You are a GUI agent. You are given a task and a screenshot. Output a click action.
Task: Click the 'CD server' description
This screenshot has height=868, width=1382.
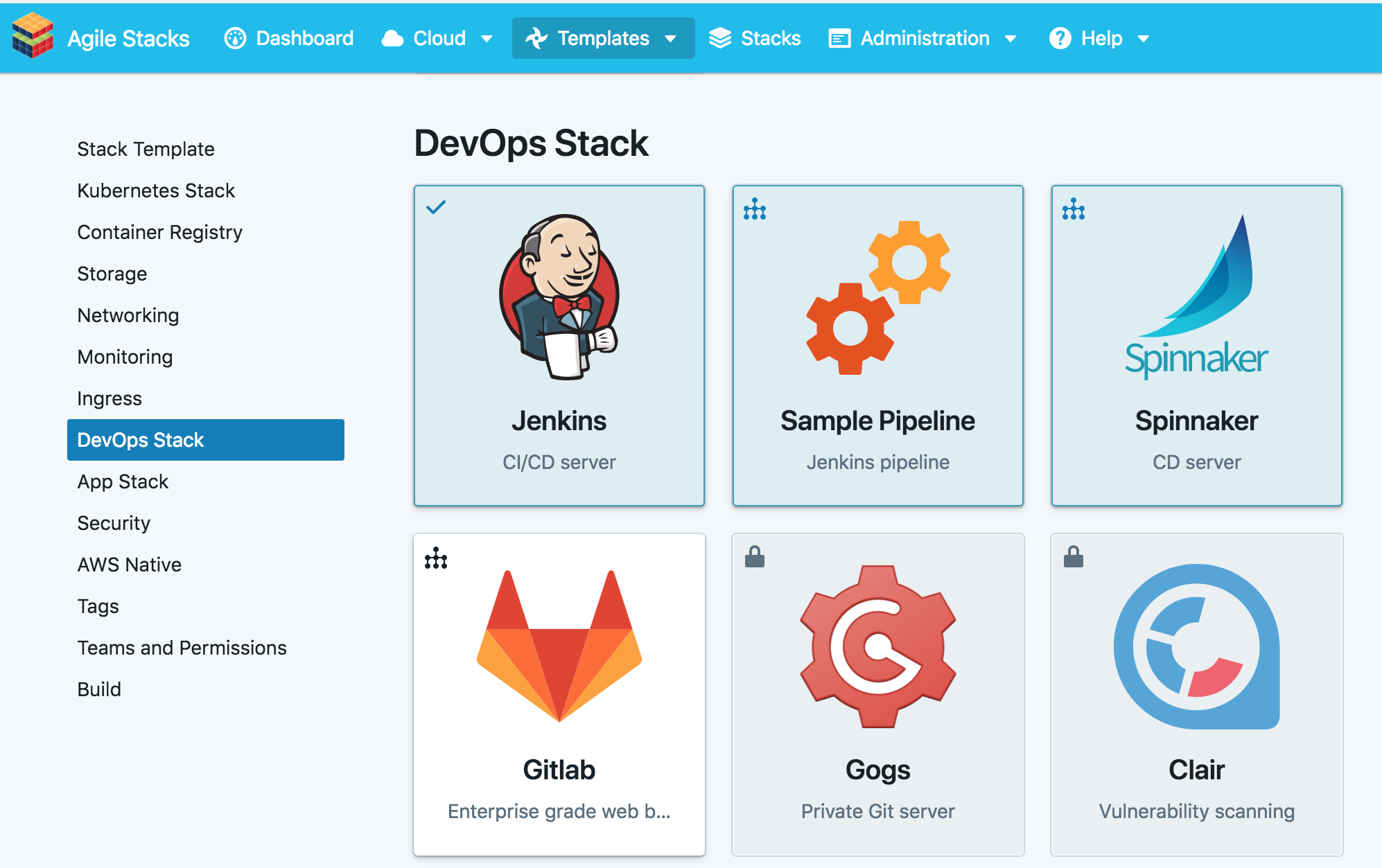[1197, 462]
